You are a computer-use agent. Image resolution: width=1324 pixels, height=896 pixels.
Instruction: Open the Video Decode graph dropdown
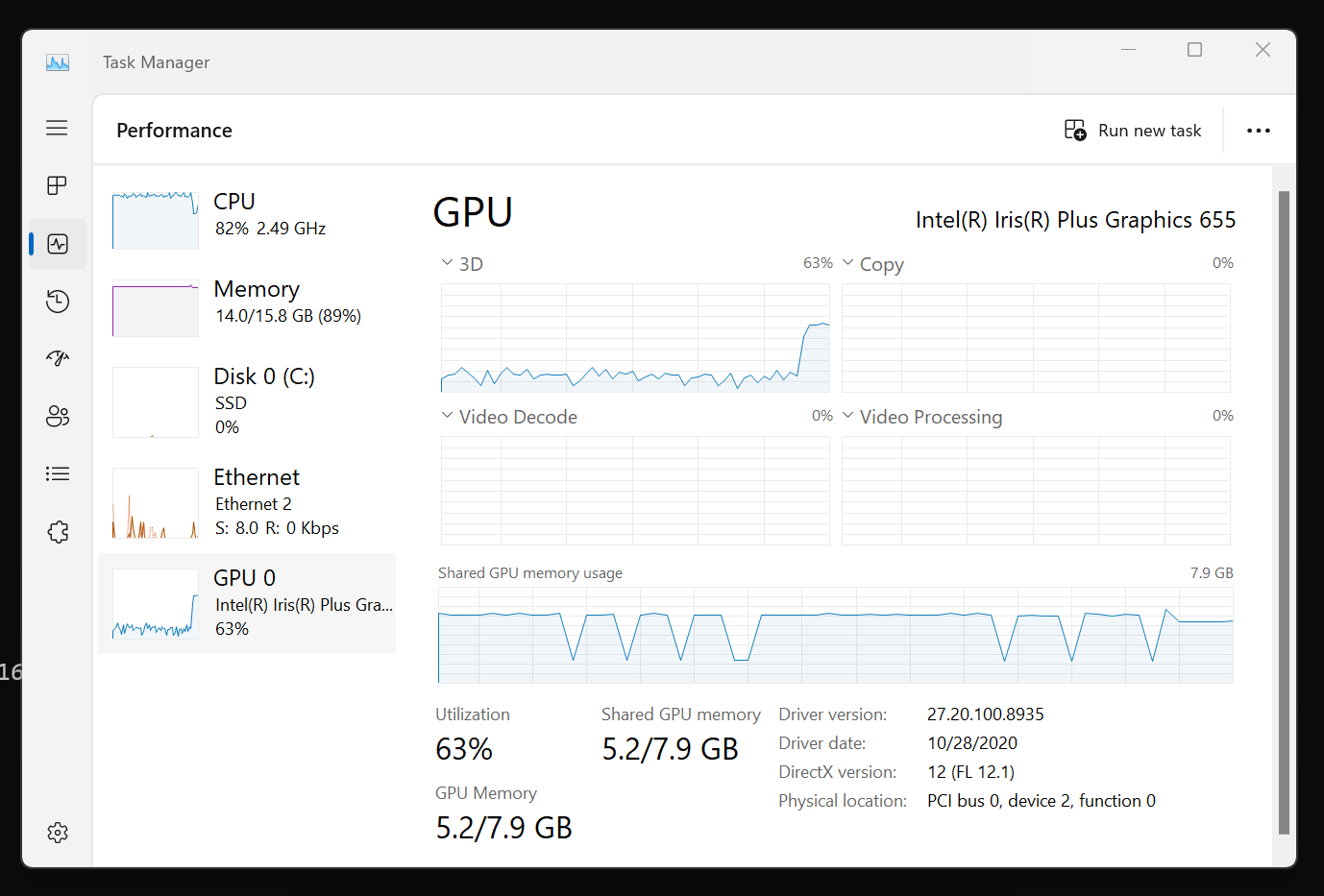tap(448, 416)
